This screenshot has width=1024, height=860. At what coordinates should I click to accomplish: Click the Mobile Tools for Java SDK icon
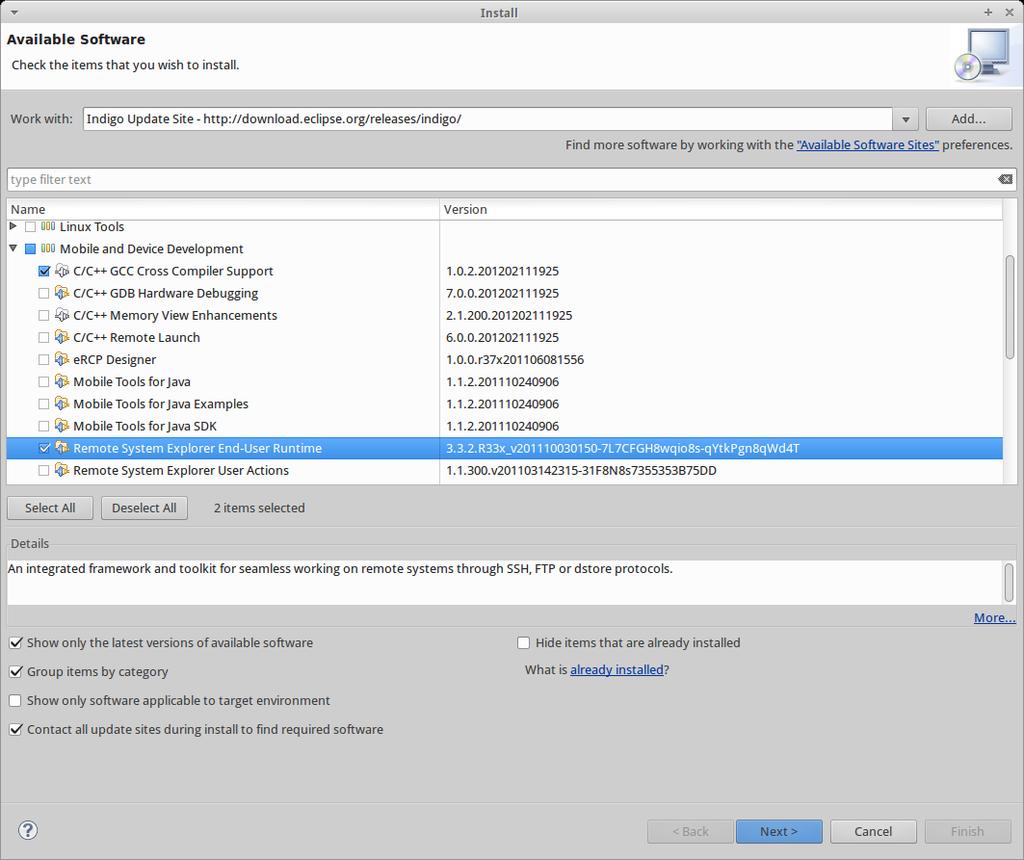pos(62,426)
